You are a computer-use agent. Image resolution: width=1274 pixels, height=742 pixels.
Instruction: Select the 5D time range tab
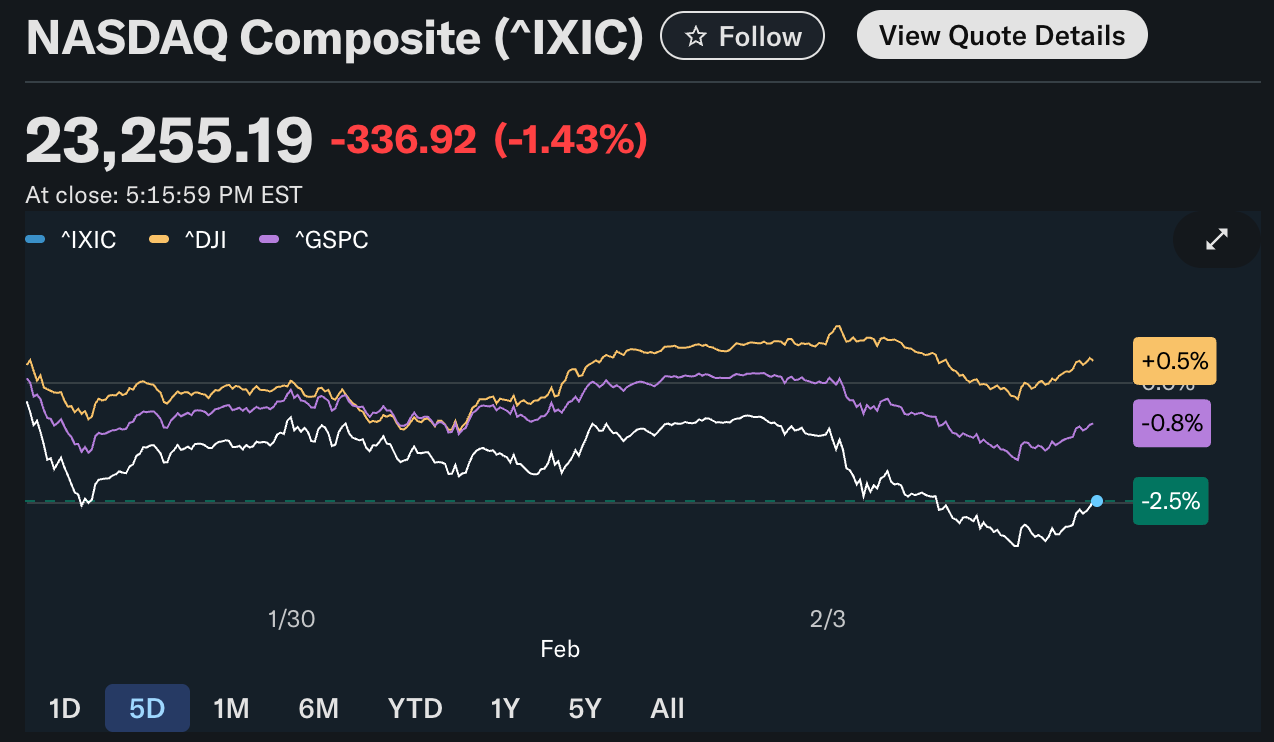147,708
